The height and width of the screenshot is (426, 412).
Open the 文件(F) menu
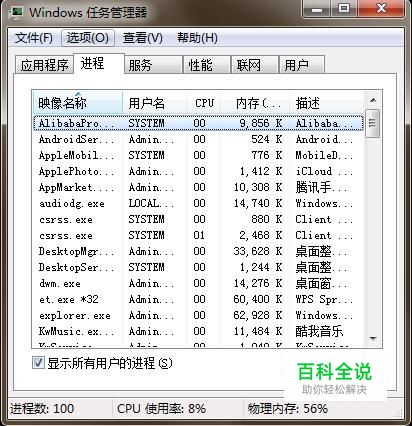point(34,38)
